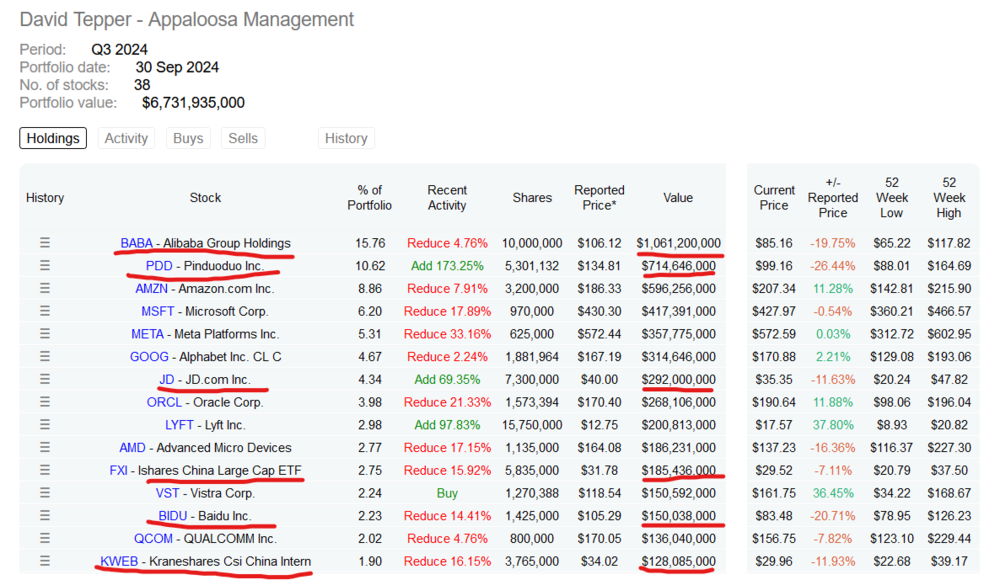The width and height of the screenshot is (1000, 580).
Task: Sort by the 52 Week Low column header
Action: [x=892, y=198]
